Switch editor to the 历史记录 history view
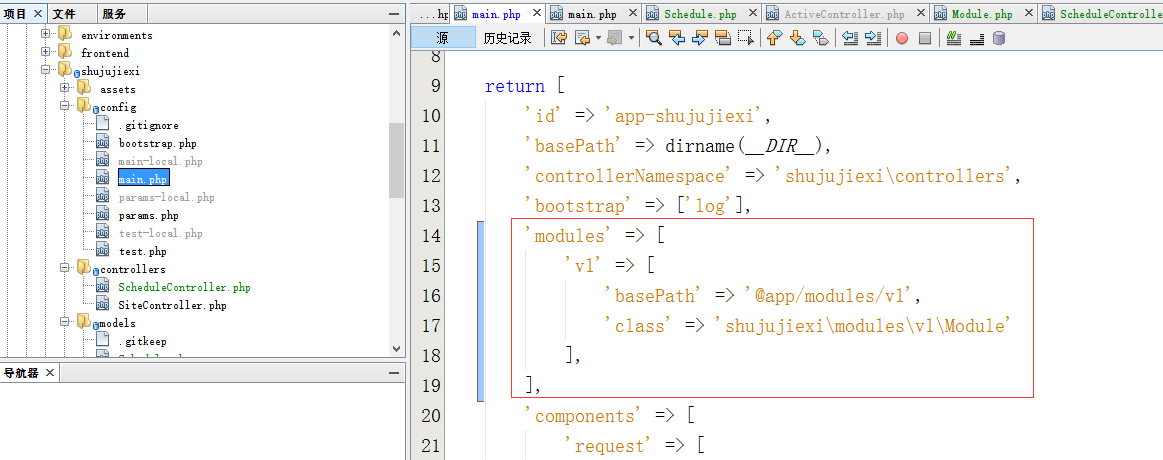 [x=507, y=38]
